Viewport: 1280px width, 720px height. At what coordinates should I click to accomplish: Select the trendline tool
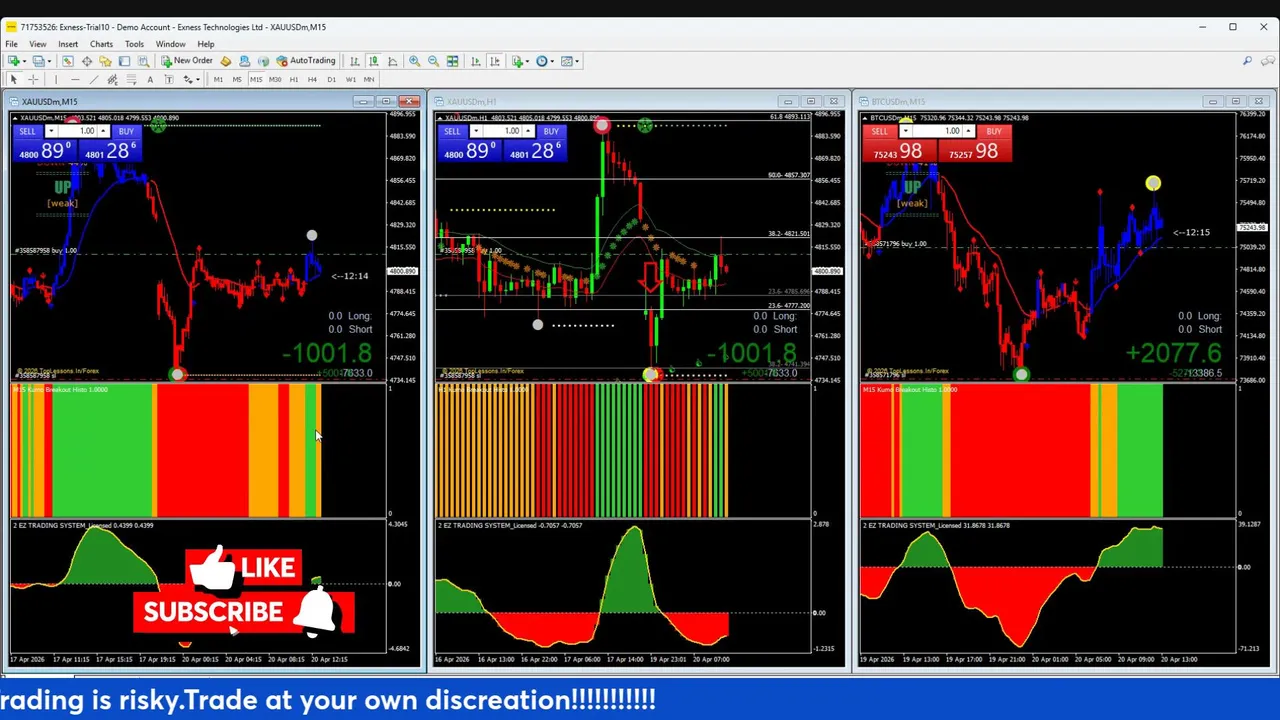[94, 80]
